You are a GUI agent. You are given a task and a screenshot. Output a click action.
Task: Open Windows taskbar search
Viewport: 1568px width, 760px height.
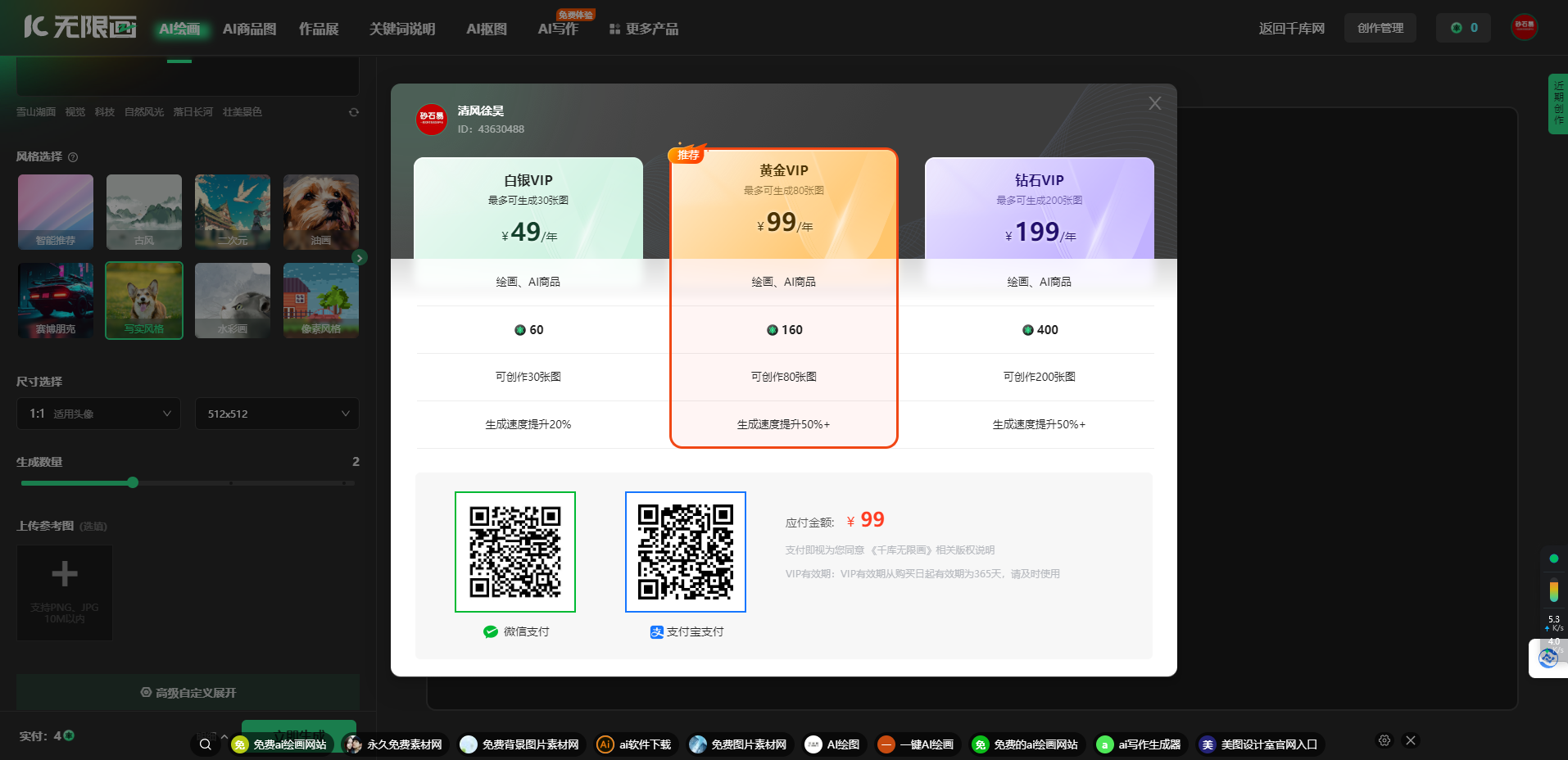(x=206, y=744)
